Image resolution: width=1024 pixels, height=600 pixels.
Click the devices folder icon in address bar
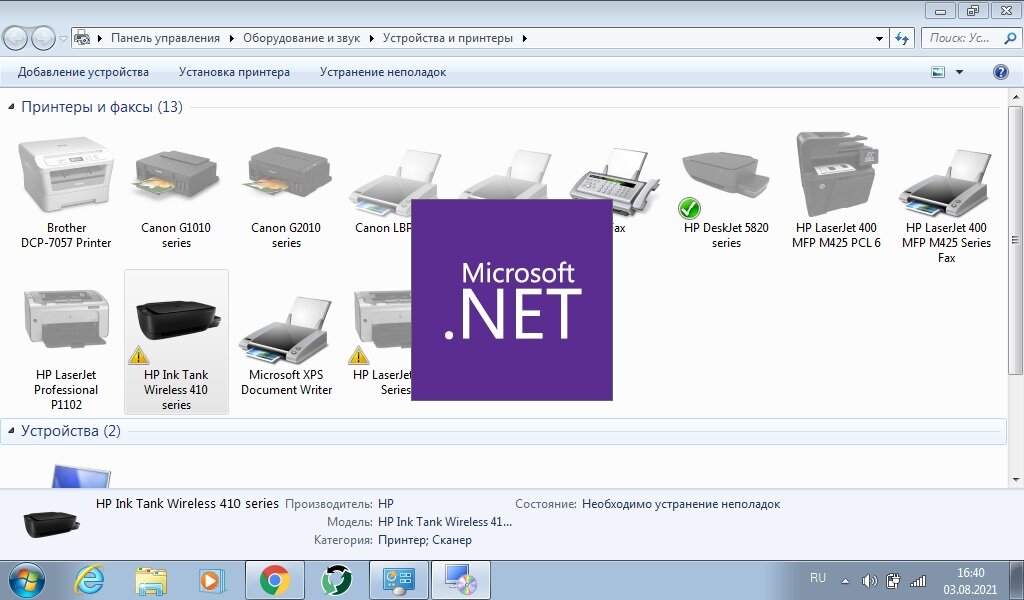(x=82, y=38)
